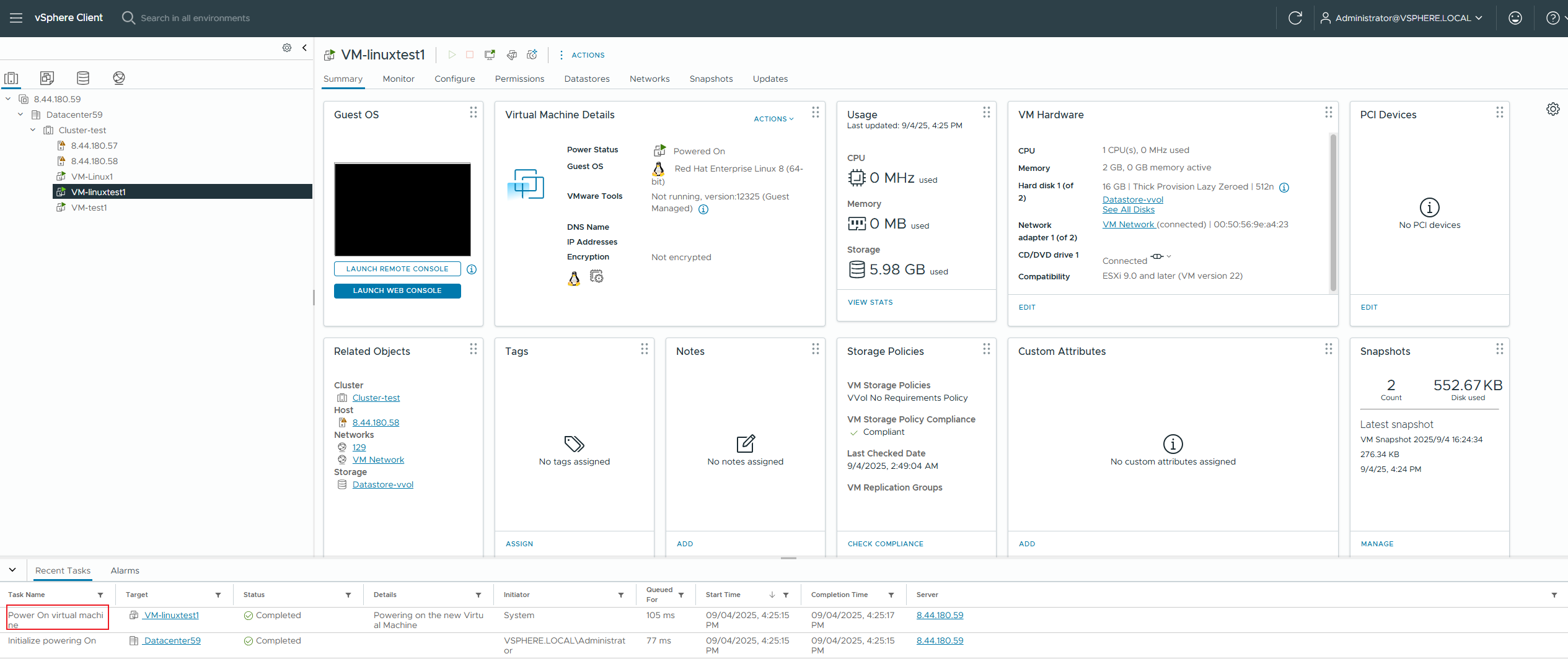
Task: Click VMware Tools info icon
Action: coord(703,209)
